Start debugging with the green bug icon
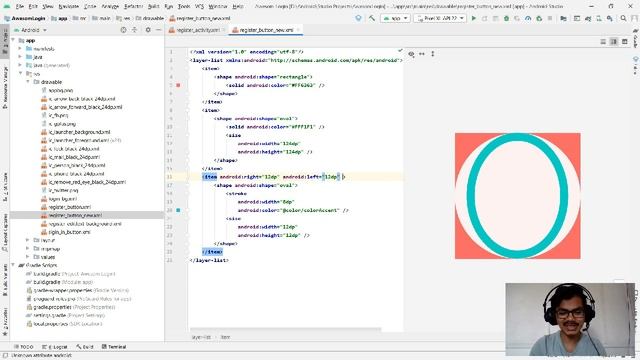640x360 pixels. [506, 18]
